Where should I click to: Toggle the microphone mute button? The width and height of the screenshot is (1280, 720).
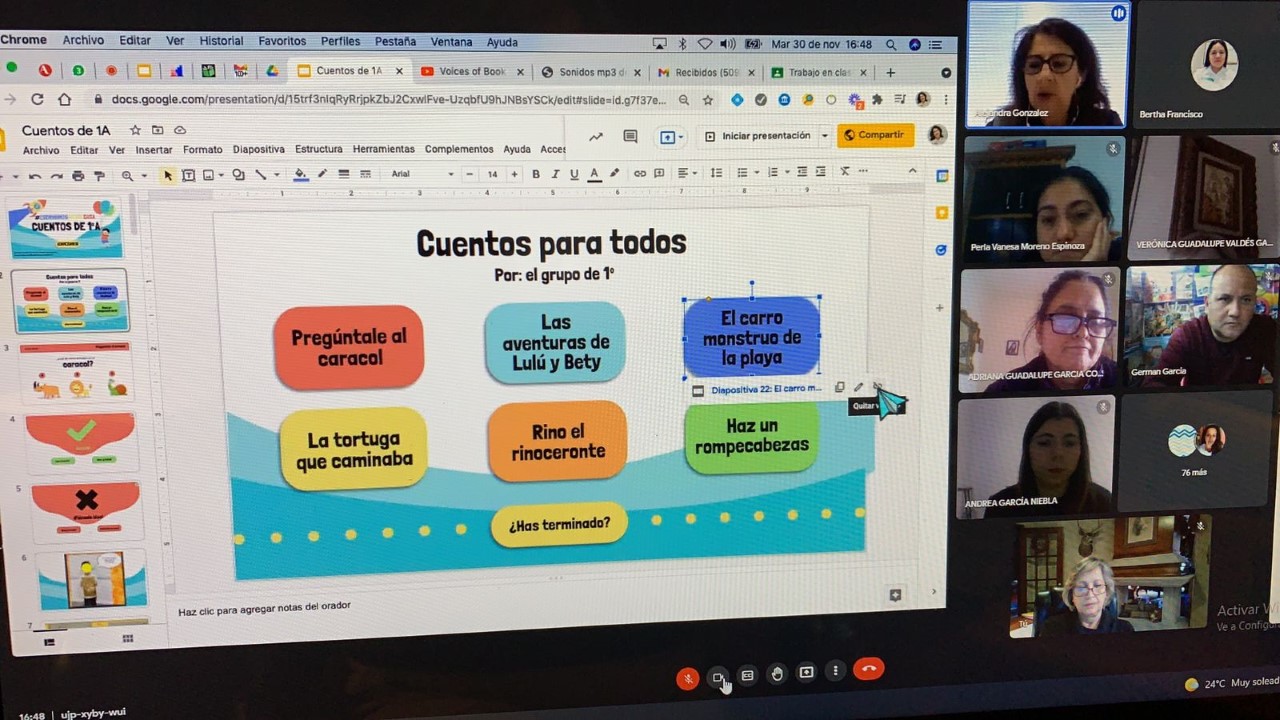[x=688, y=678]
